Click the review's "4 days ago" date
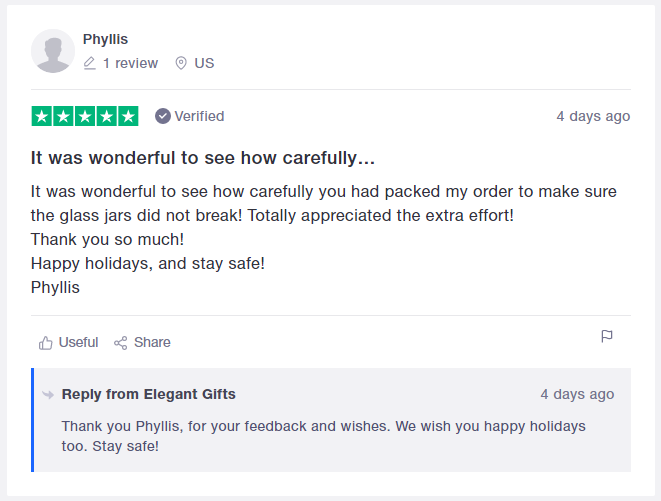661x501 pixels. tap(593, 116)
